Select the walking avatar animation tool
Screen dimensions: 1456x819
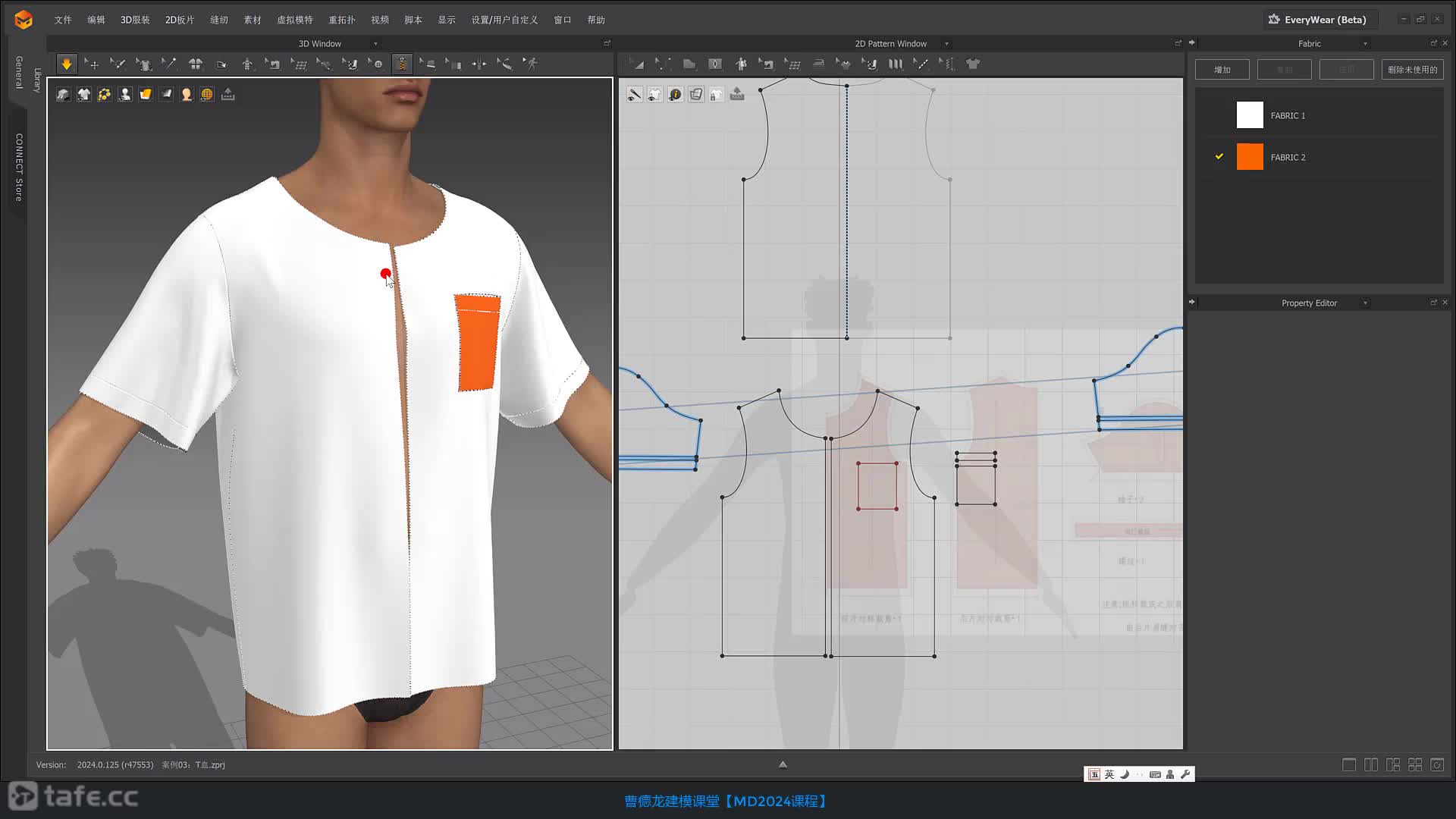point(531,64)
